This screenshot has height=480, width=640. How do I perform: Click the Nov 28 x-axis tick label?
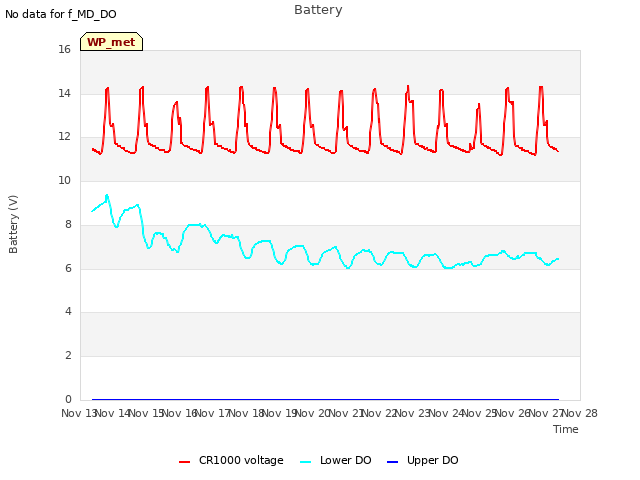pyautogui.click(x=580, y=413)
